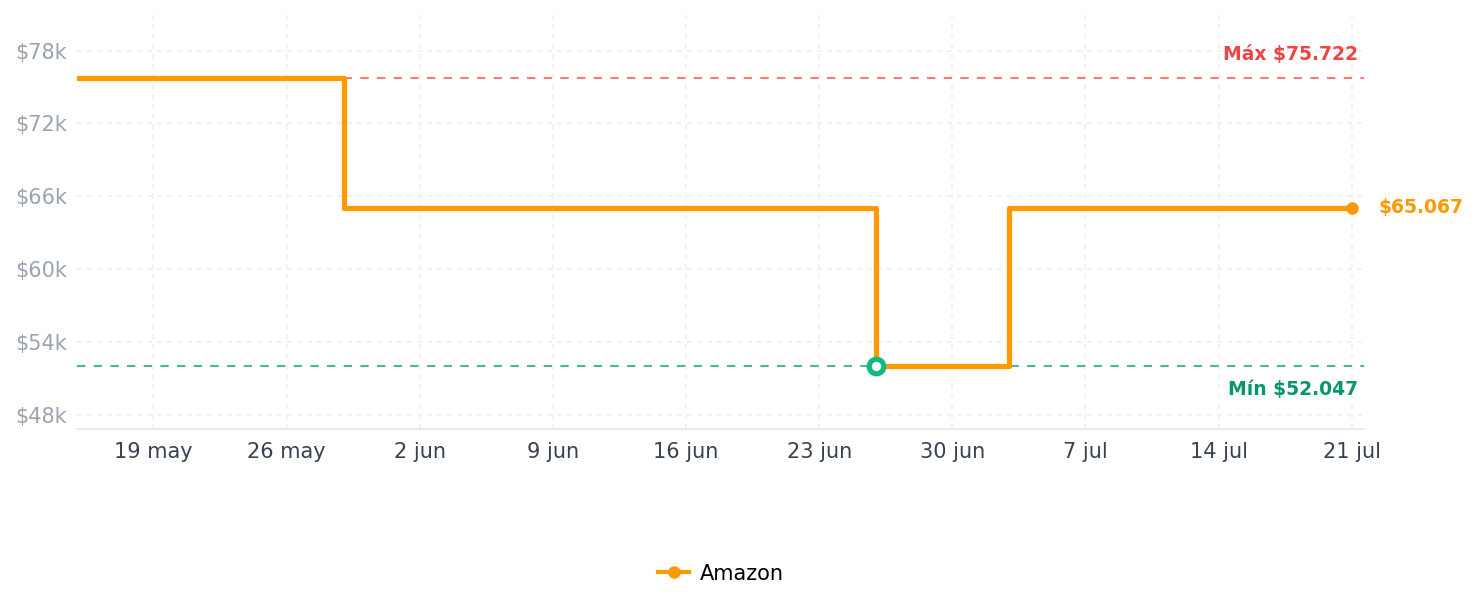Click the 30 jun date label

[x=952, y=451]
